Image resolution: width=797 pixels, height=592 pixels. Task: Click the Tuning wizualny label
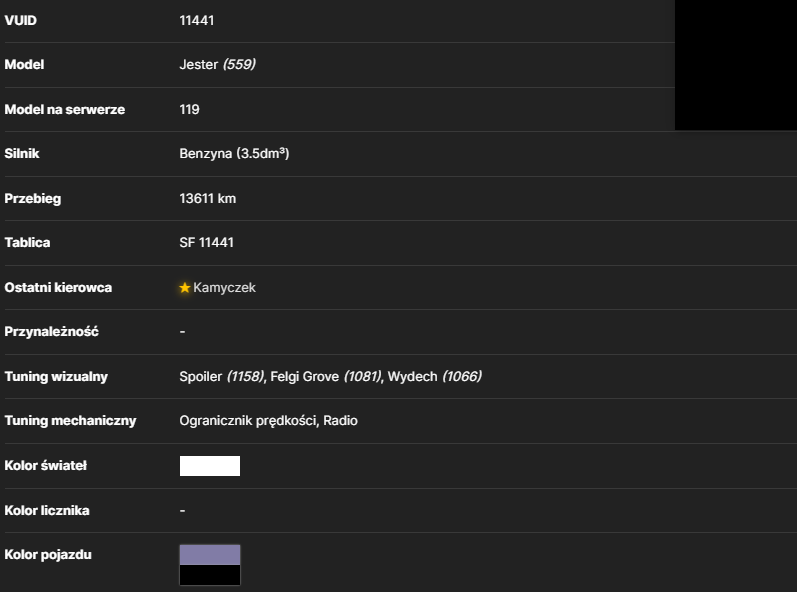pos(56,377)
